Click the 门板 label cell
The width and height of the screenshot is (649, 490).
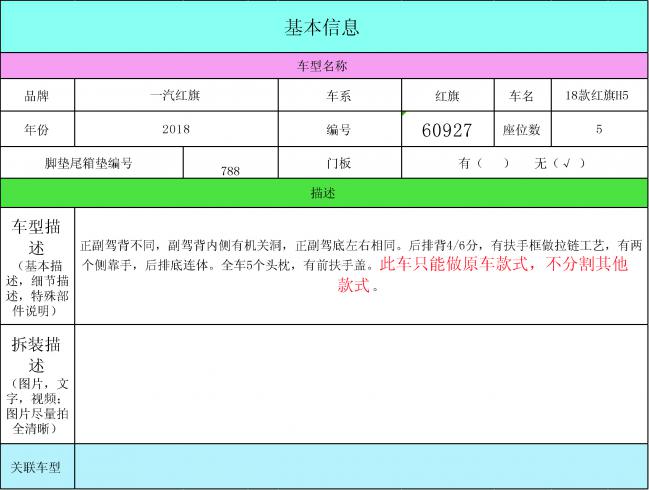[x=340, y=163]
